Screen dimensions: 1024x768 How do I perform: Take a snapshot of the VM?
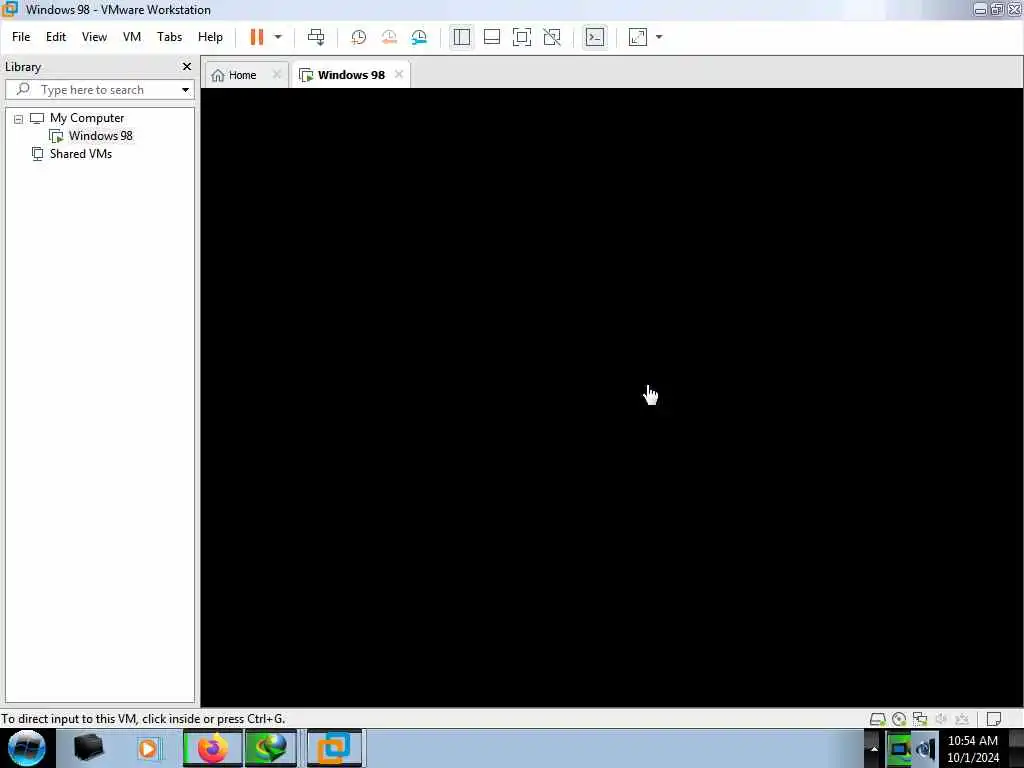tap(358, 37)
